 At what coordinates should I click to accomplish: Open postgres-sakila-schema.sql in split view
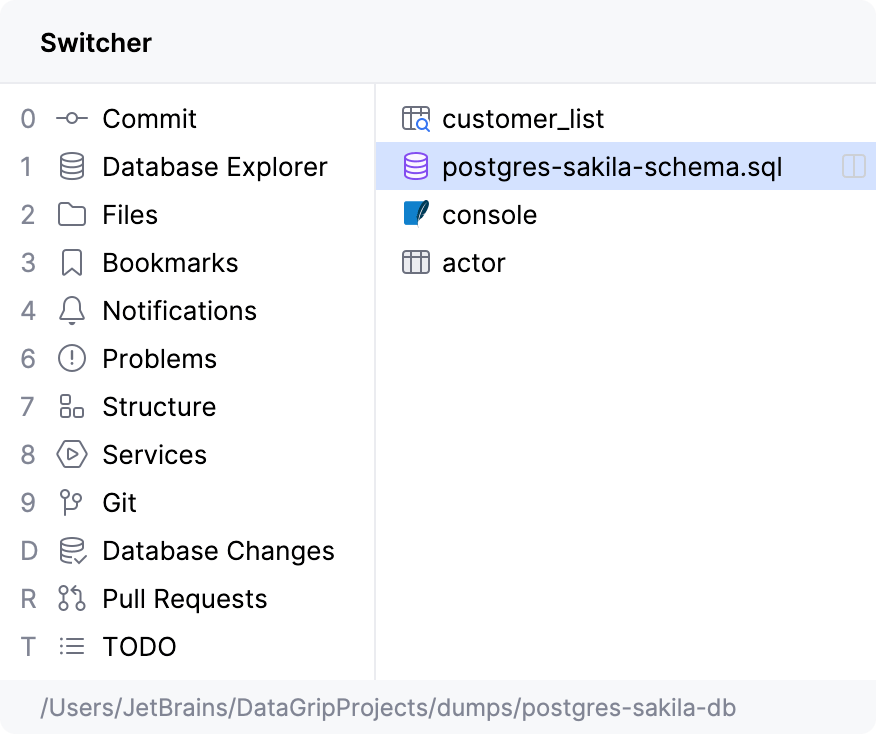coord(853,167)
